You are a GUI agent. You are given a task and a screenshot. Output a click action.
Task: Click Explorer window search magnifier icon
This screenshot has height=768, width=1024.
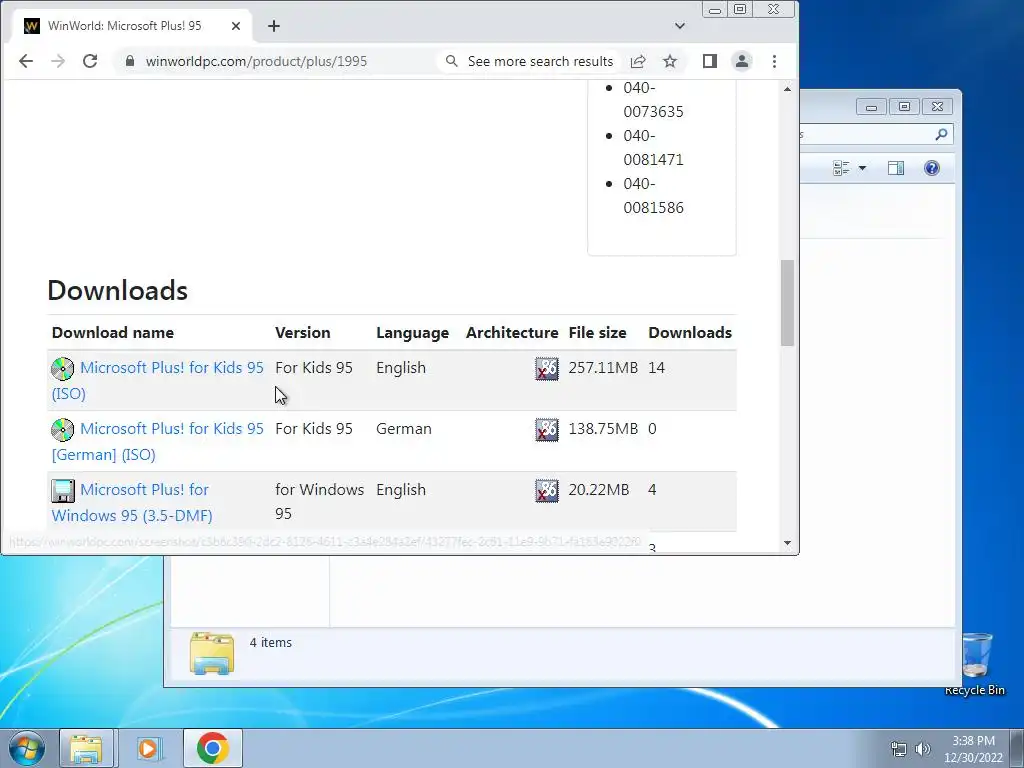[x=941, y=135]
